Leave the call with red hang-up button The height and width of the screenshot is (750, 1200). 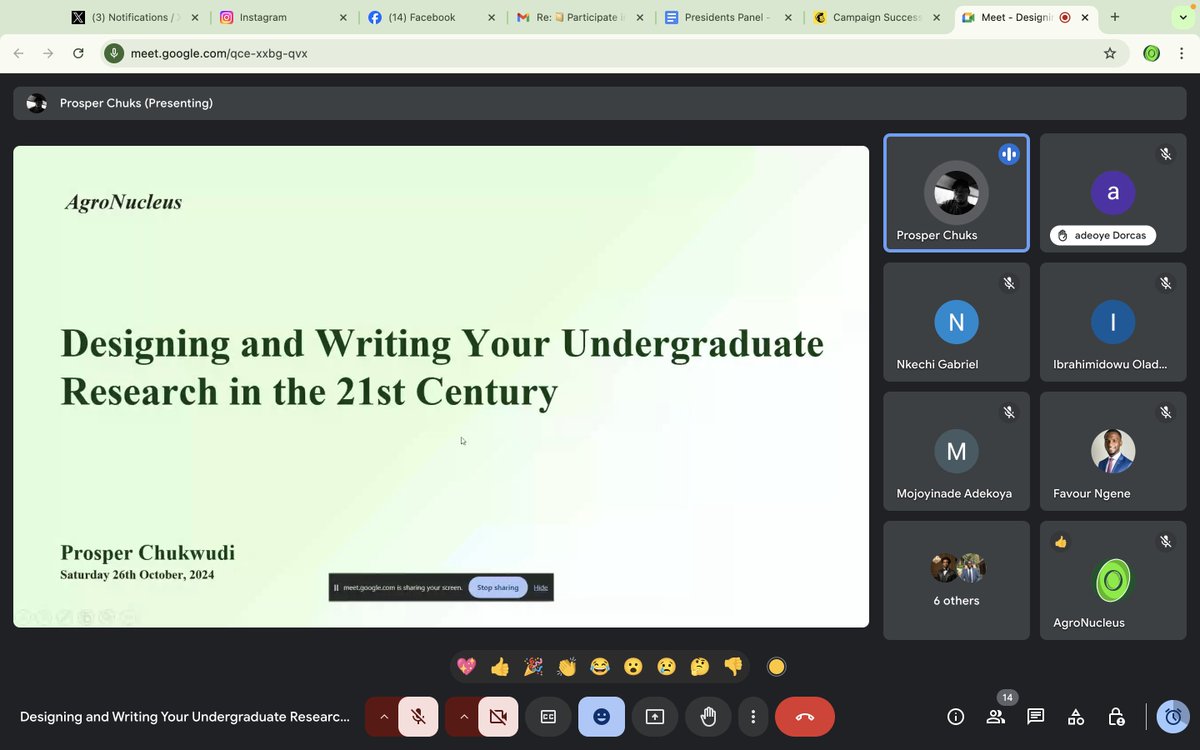805,716
